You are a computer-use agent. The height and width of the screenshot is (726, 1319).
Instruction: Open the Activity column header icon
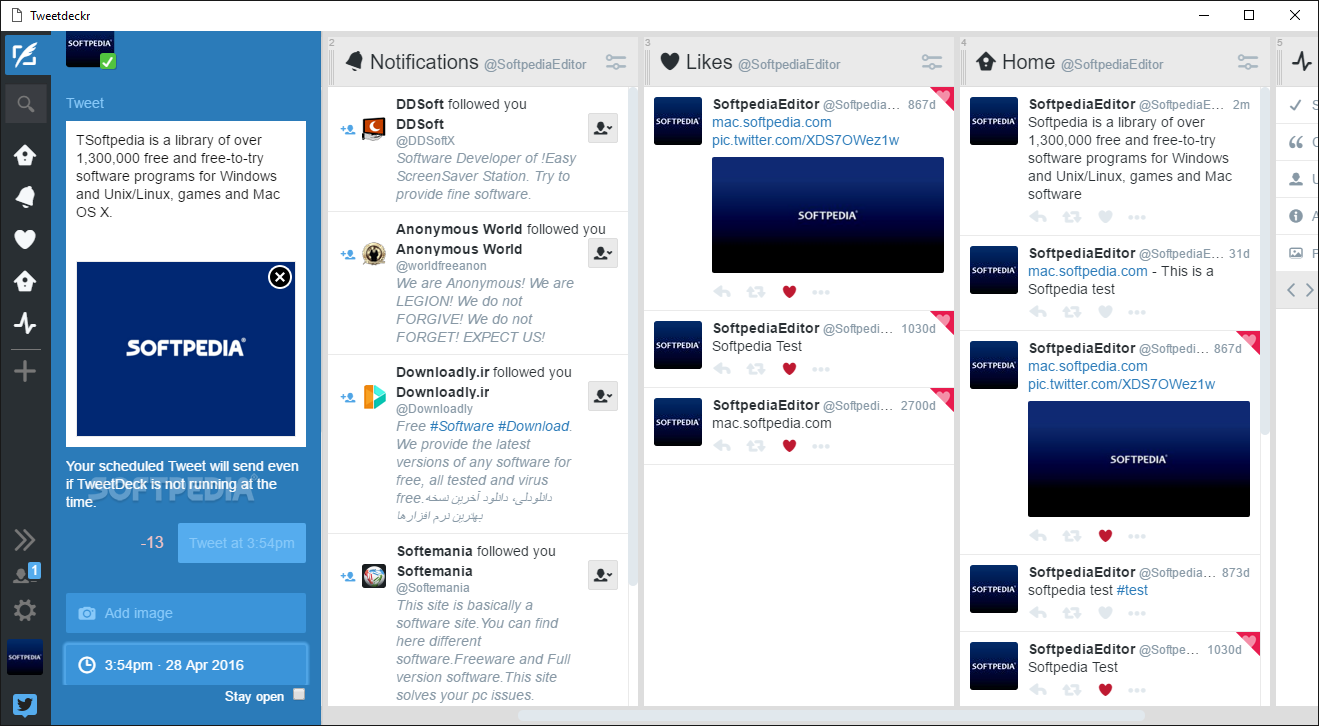tap(1301, 62)
